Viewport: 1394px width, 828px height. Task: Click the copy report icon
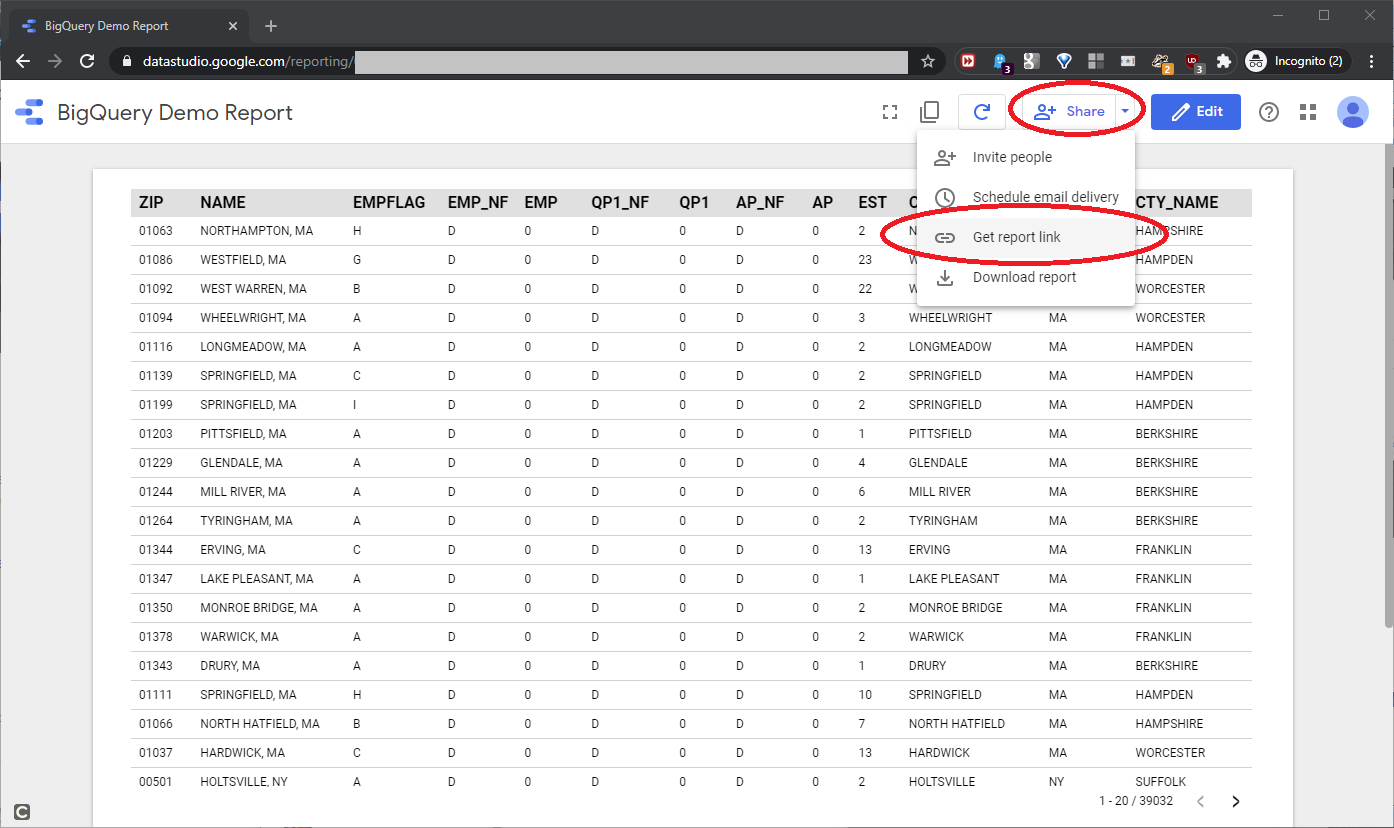click(x=929, y=112)
